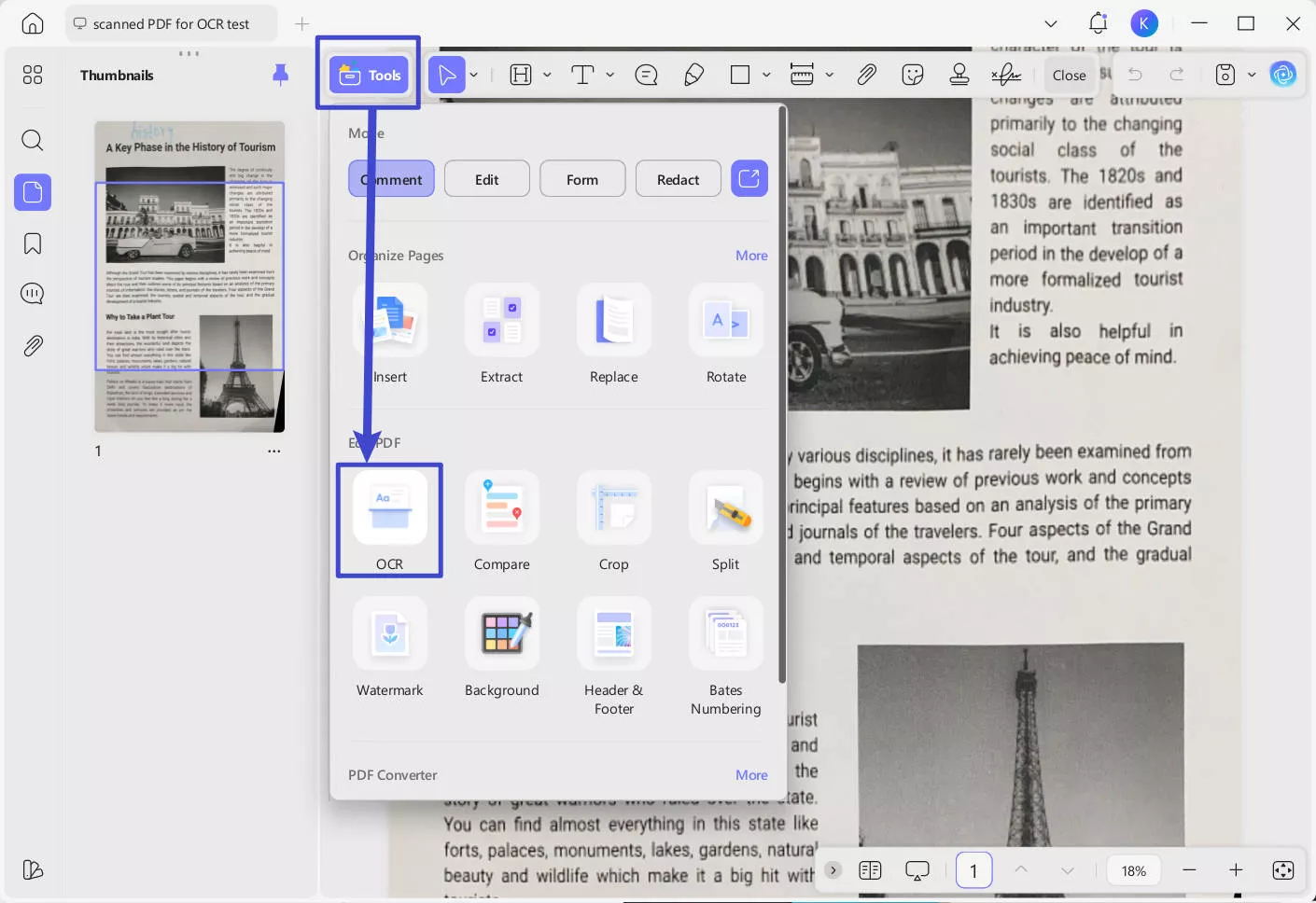Viewport: 1316px width, 903px height.
Task: Click the page number field showing 1
Action: click(973, 870)
